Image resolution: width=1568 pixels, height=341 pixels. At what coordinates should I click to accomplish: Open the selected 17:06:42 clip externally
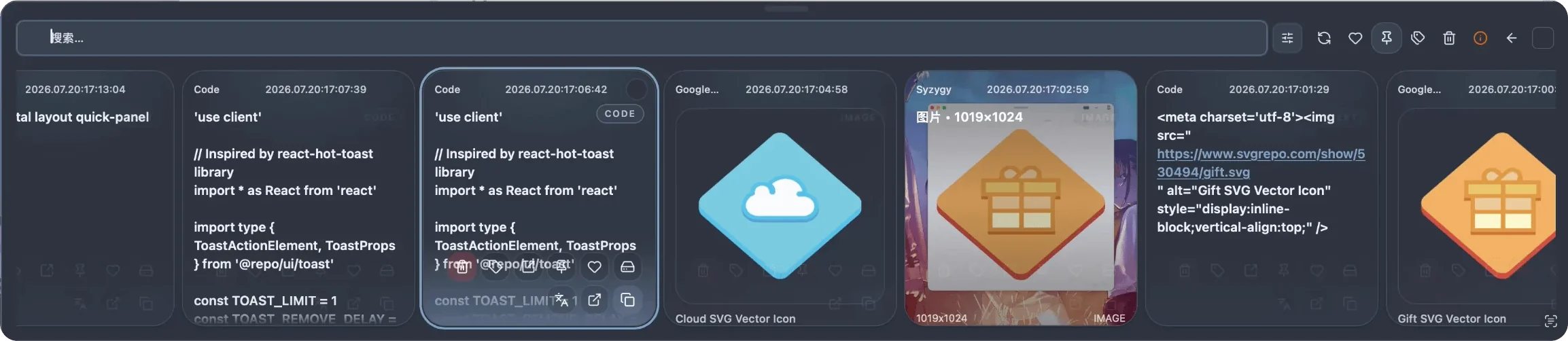click(595, 300)
